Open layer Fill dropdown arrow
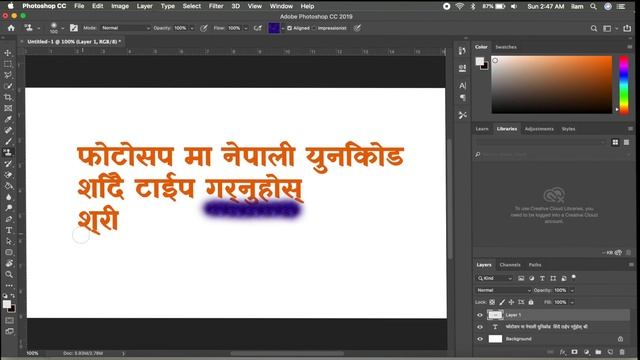Screen dimensions: 640x360 tap(572, 302)
